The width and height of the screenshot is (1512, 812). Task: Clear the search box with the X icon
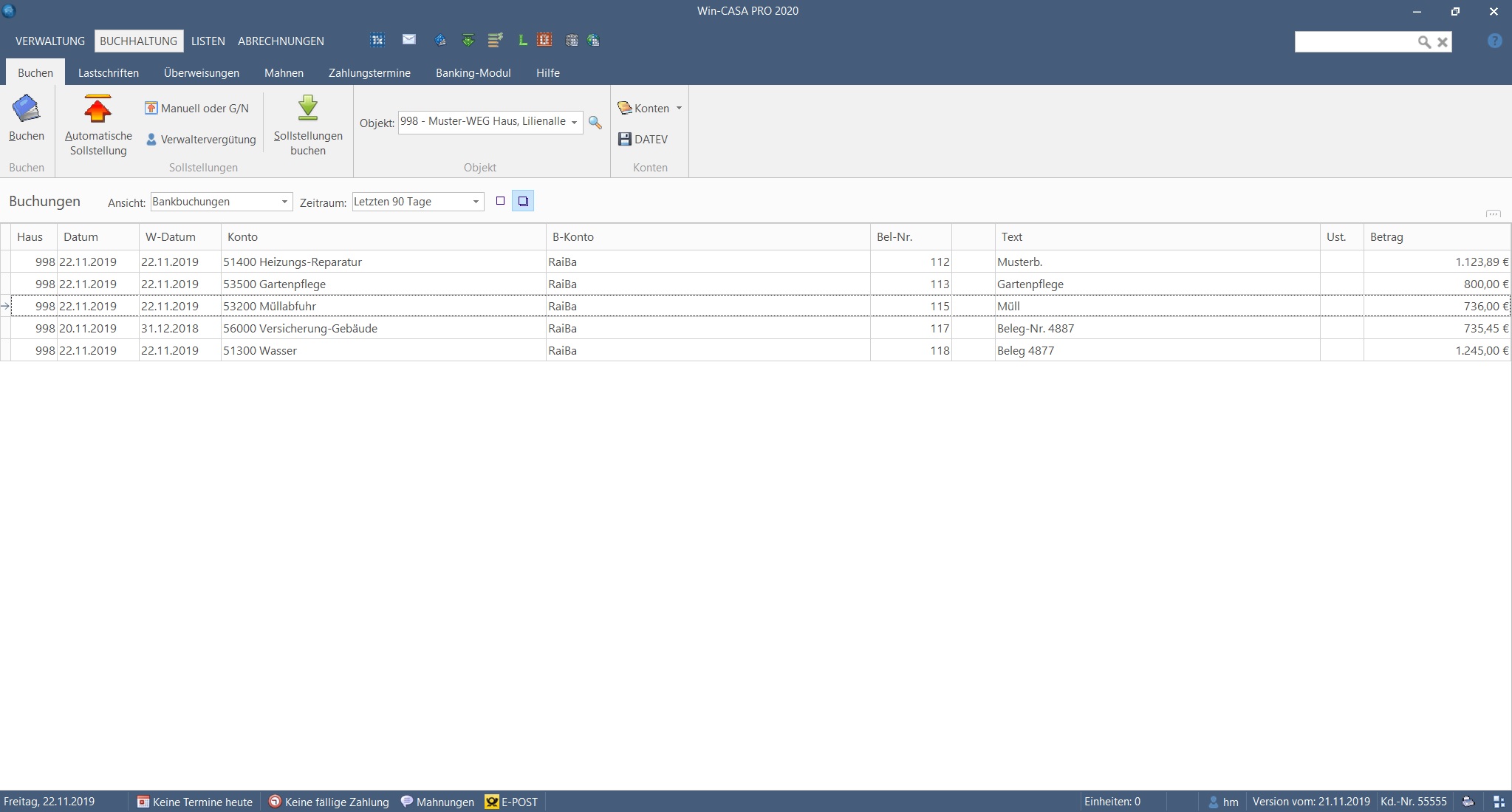pyautogui.click(x=1442, y=42)
